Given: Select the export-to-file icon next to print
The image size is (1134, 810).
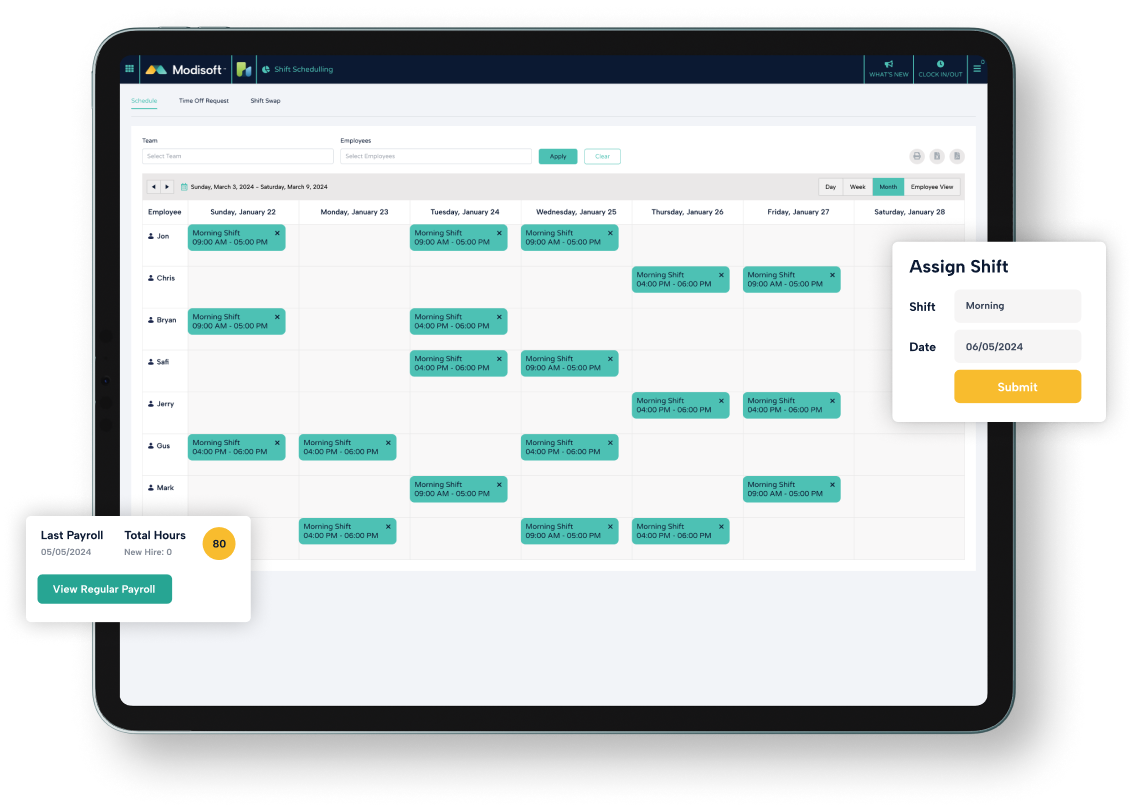Looking at the screenshot, I should pyautogui.click(x=937, y=156).
